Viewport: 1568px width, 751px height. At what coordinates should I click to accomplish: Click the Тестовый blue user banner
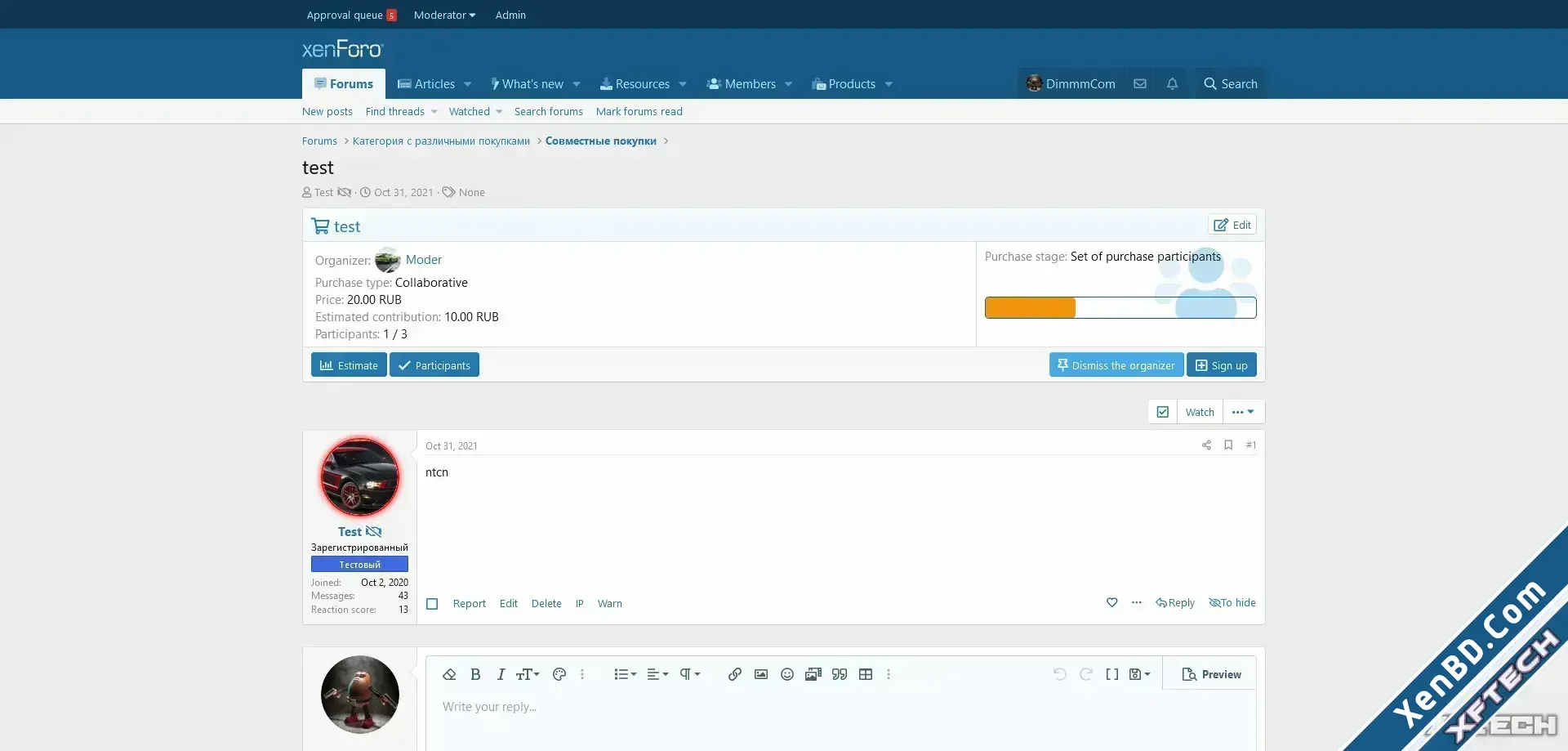coord(359,565)
